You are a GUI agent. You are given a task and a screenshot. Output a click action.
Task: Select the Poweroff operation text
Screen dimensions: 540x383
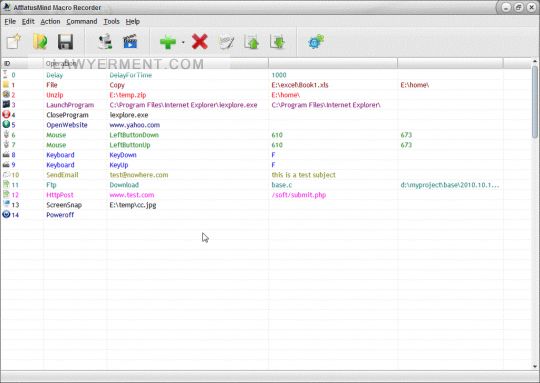point(60,215)
